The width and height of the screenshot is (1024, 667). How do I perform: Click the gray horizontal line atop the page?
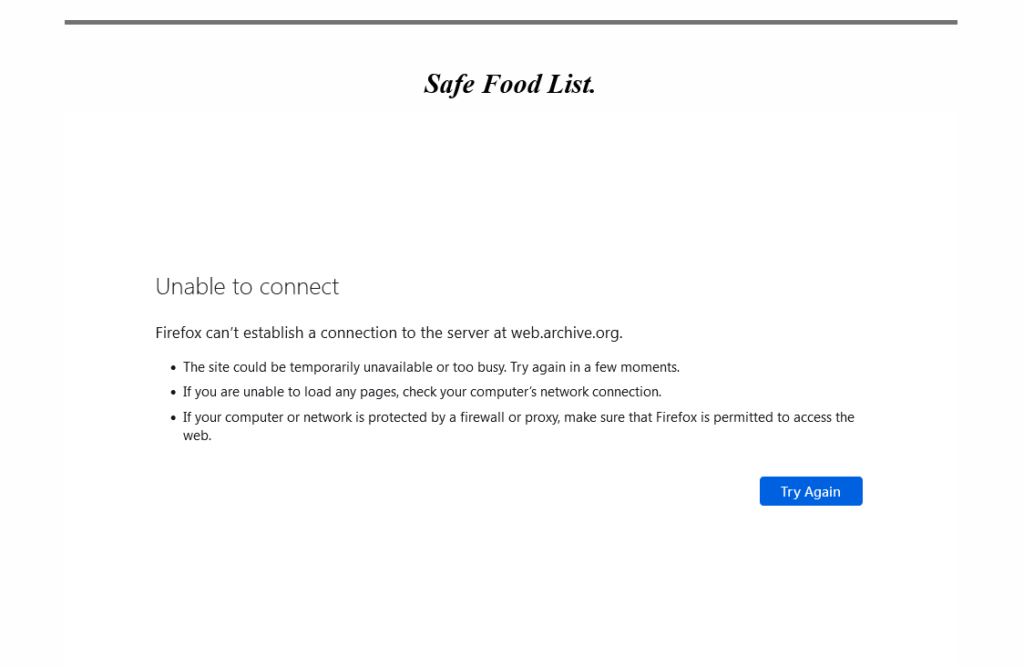[510, 22]
